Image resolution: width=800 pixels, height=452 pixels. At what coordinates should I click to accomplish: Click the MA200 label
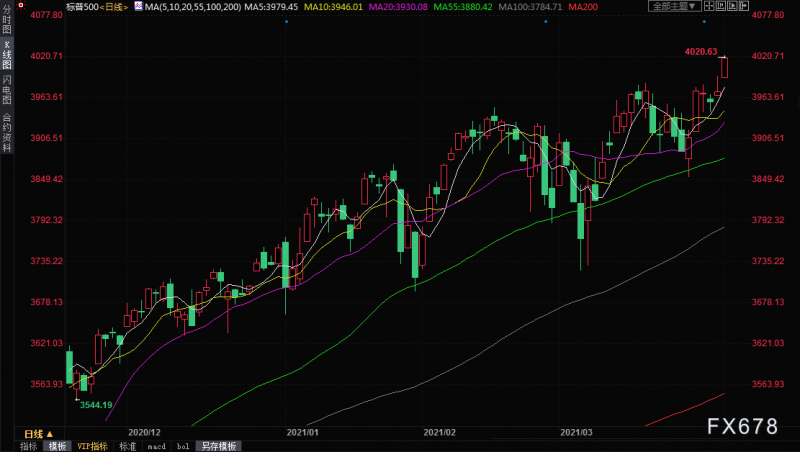click(583, 7)
